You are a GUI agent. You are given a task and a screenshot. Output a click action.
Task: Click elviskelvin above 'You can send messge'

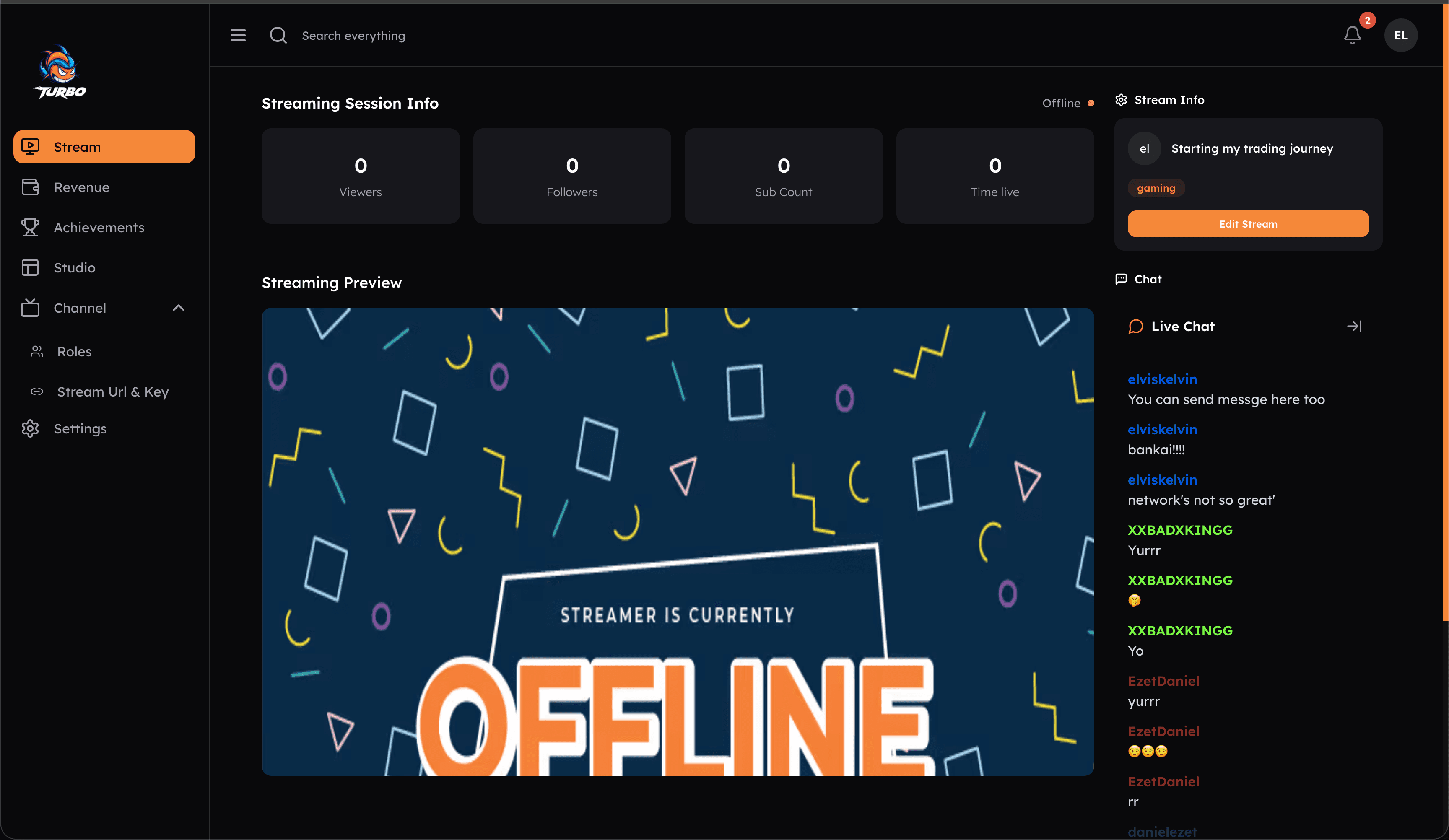[1162, 379]
